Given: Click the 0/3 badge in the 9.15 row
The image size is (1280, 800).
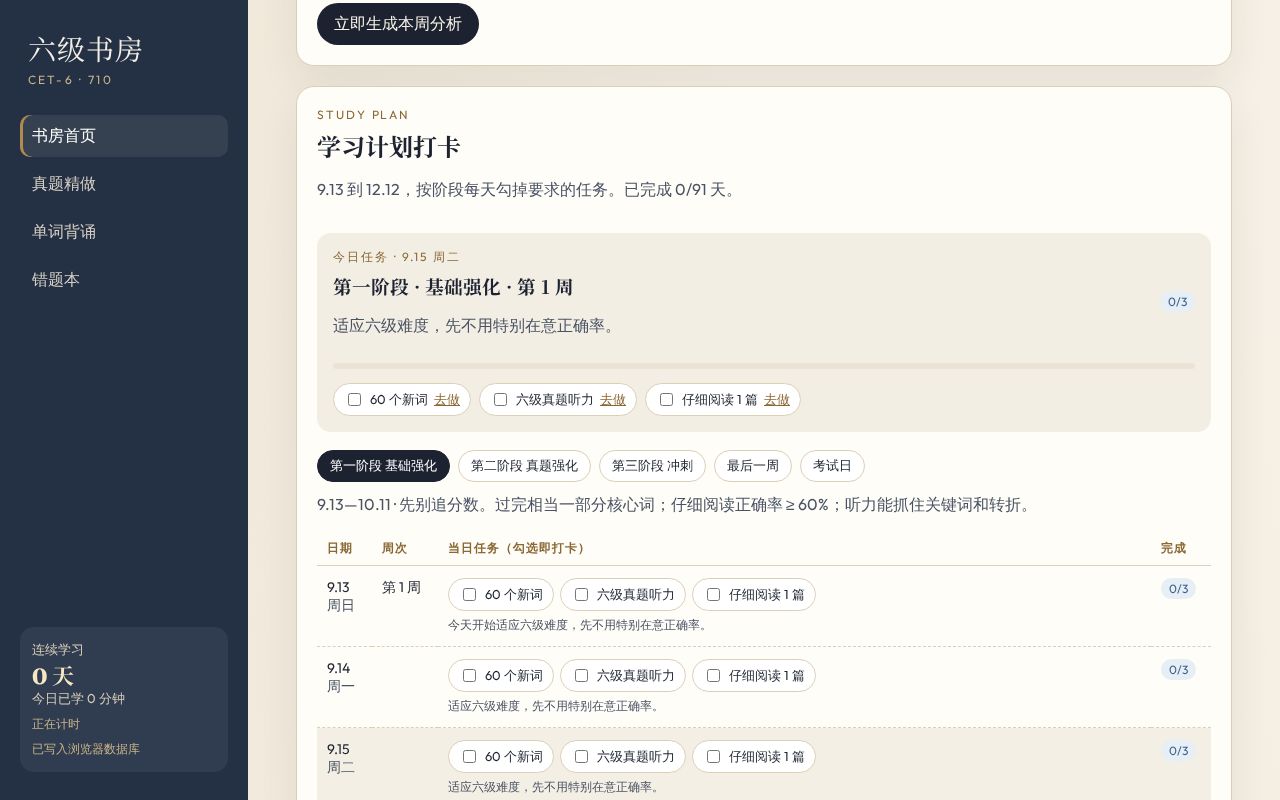Looking at the screenshot, I should (1178, 751).
